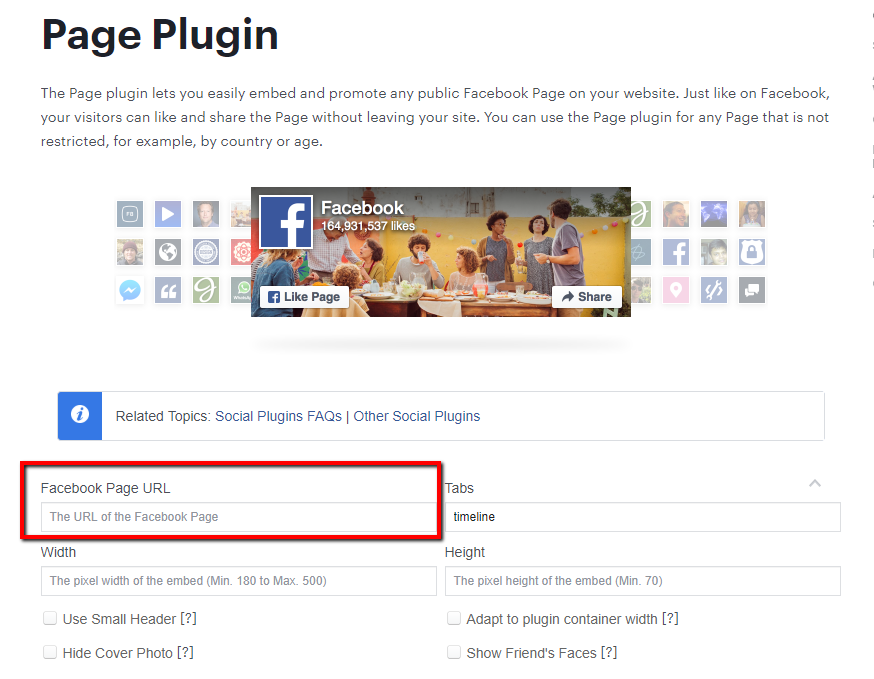Viewport: 874px width, 679px height.
Task: Click the Messenger icon in the grid
Action: tap(130, 290)
